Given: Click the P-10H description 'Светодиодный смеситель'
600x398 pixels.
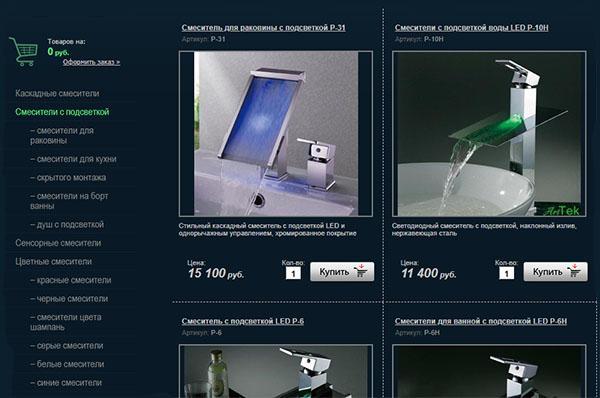Looking at the screenshot, I should (x=484, y=229).
